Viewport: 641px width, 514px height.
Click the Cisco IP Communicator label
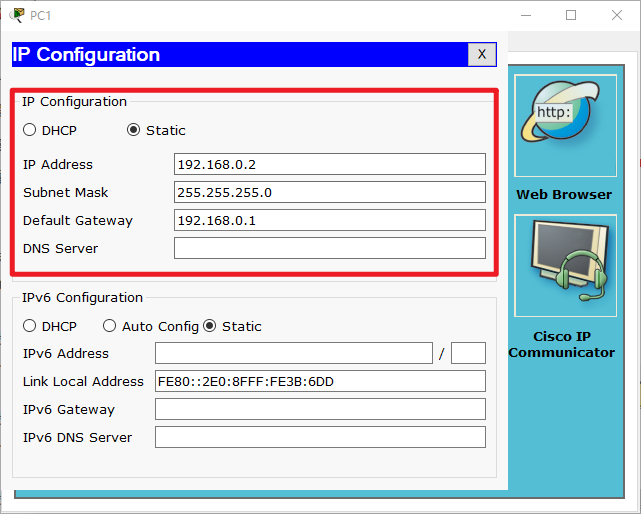coord(562,344)
